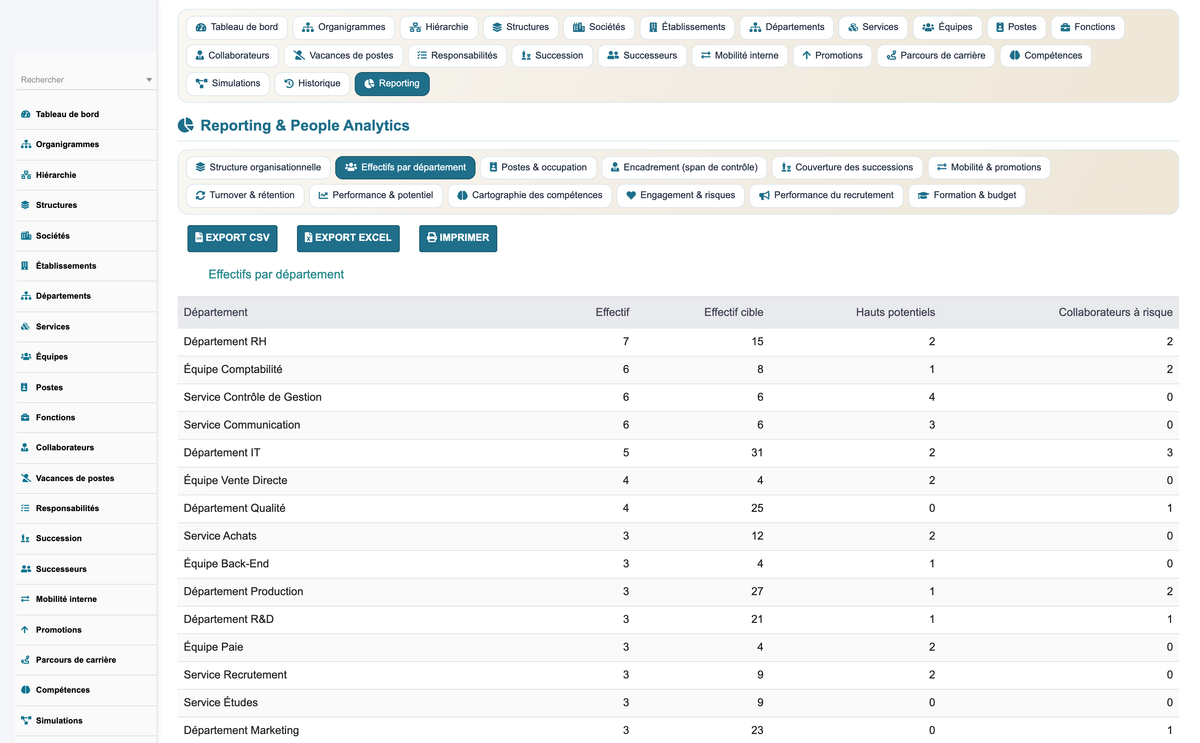
Task: Click the Parcours de carrière sidebar icon
Action: coord(25,660)
